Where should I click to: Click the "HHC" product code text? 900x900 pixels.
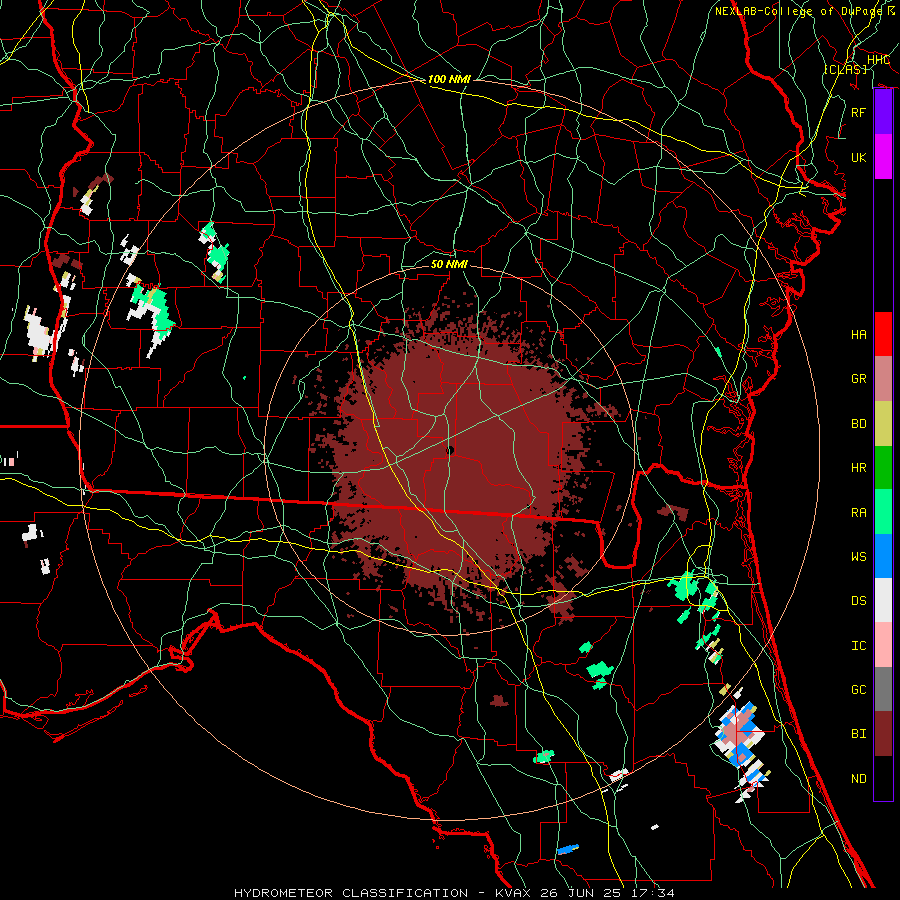[x=878, y=60]
